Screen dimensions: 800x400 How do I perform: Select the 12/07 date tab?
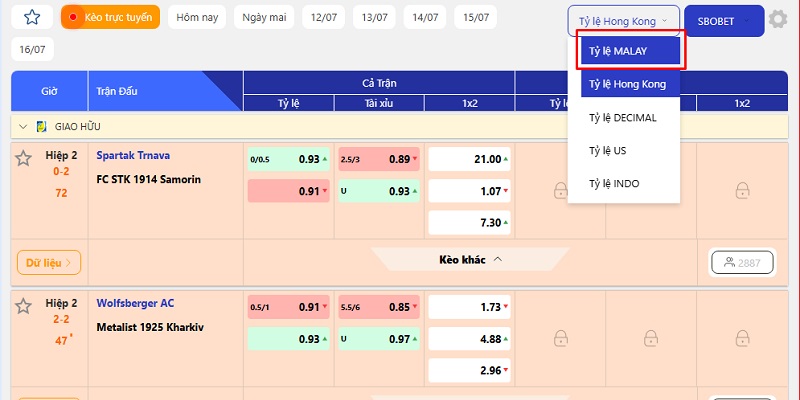[323, 17]
